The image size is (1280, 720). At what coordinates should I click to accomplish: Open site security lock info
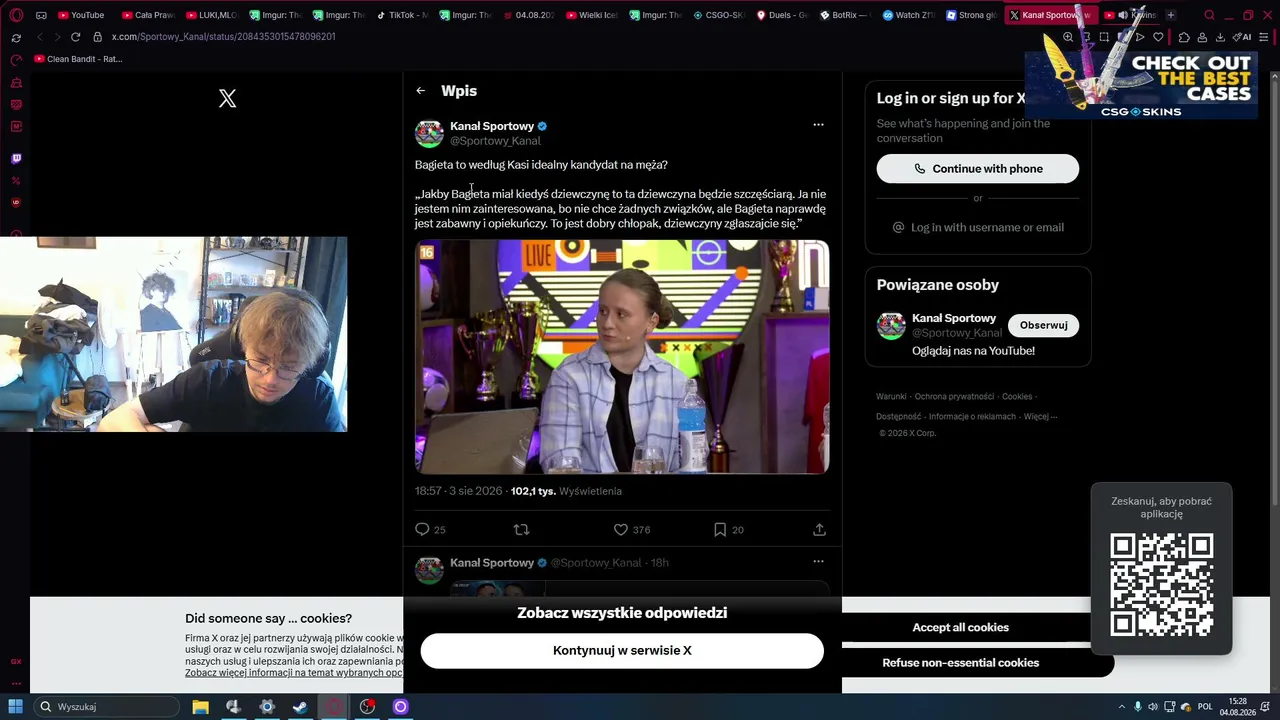[x=97, y=37]
